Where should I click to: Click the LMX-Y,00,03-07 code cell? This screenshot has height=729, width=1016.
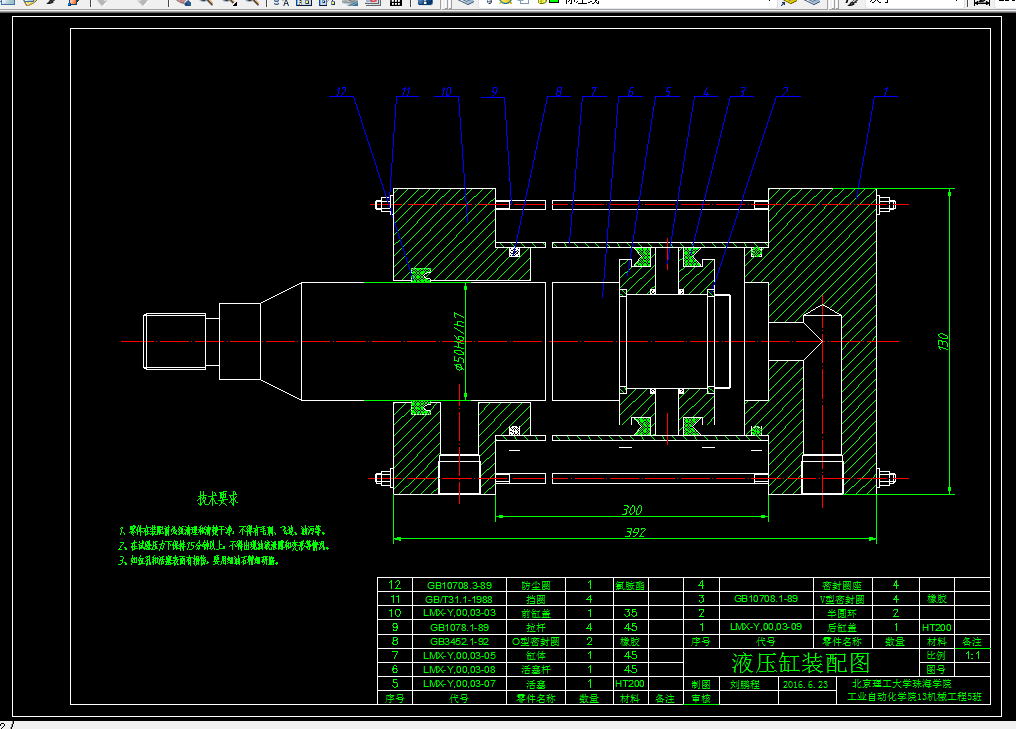(x=459, y=684)
